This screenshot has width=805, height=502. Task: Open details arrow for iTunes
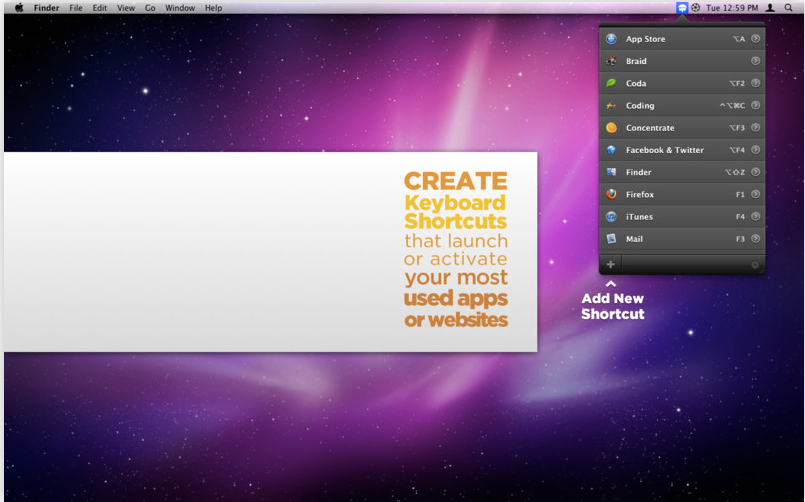755,216
